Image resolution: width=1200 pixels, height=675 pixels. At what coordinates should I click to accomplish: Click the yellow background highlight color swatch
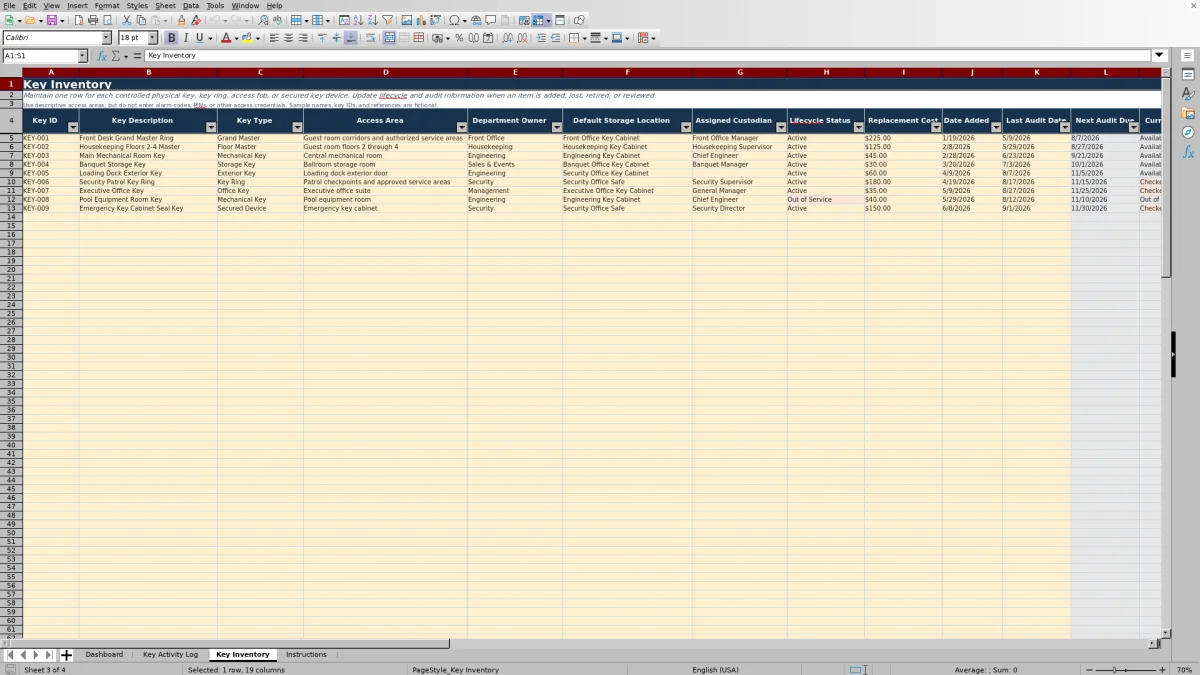[246, 38]
